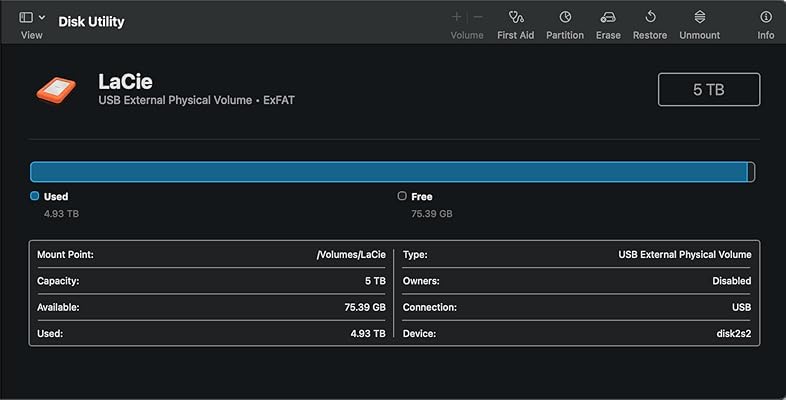Screen dimensions: 786x400
Task: Run First Aid on the LaCie volume
Action: [x=516, y=18]
